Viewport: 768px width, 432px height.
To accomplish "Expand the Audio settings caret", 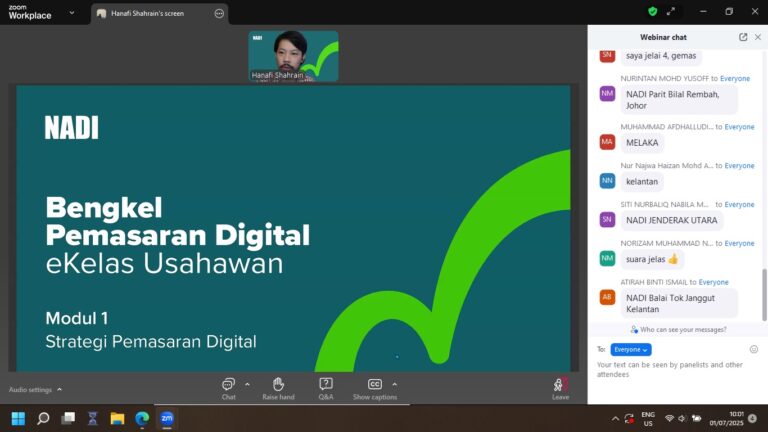I will (59, 389).
